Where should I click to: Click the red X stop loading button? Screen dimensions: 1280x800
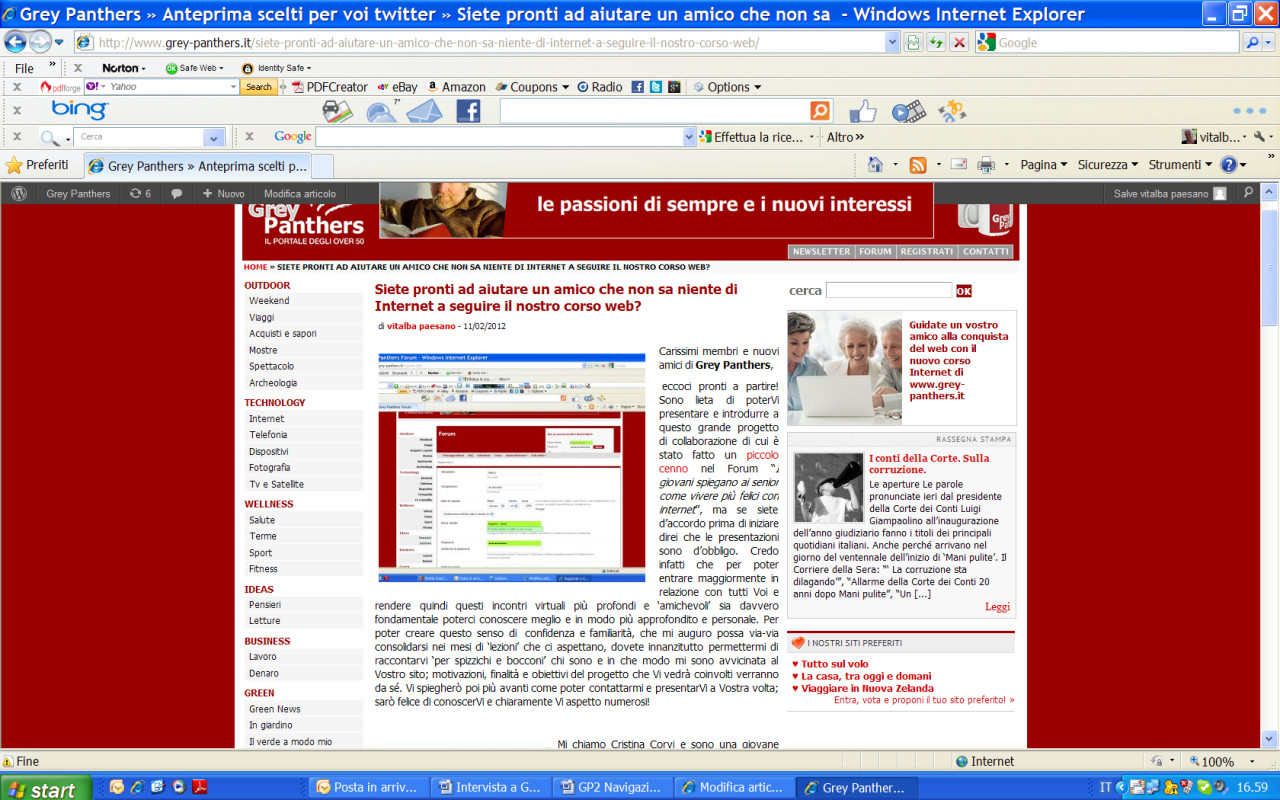pyautogui.click(x=959, y=42)
